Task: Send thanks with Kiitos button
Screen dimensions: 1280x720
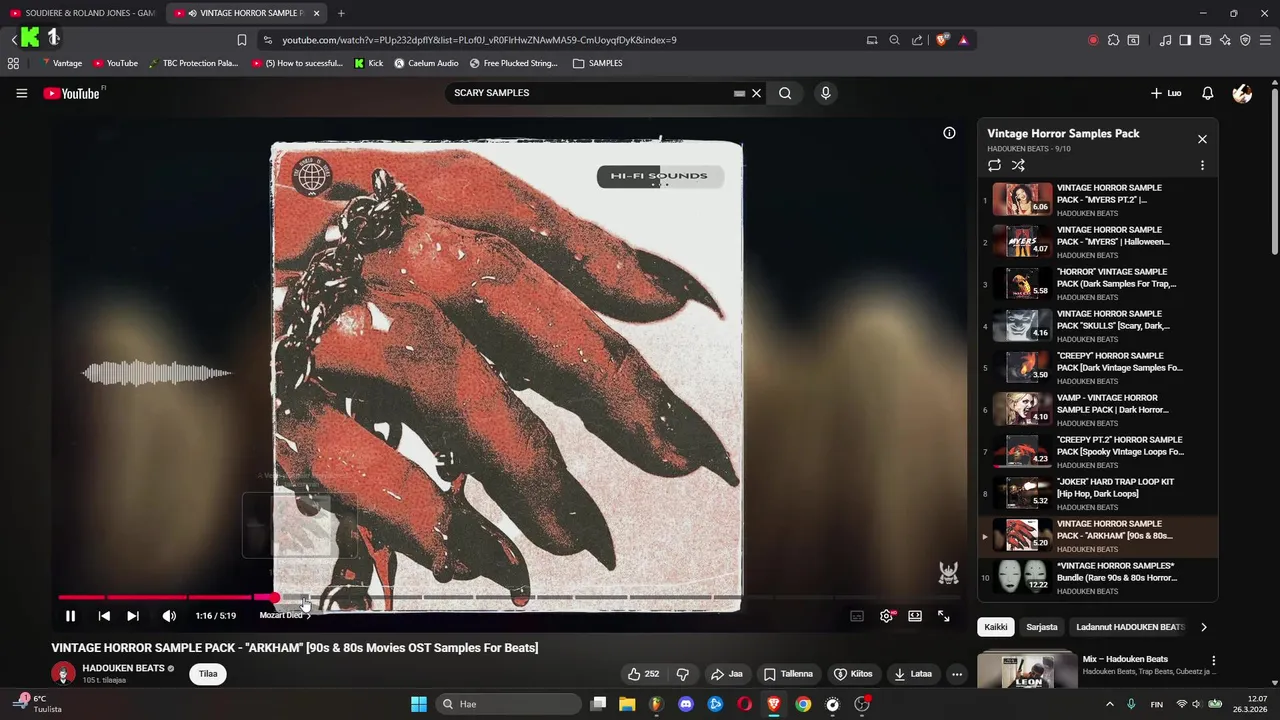Action: pyautogui.click(x=853, y=674)
